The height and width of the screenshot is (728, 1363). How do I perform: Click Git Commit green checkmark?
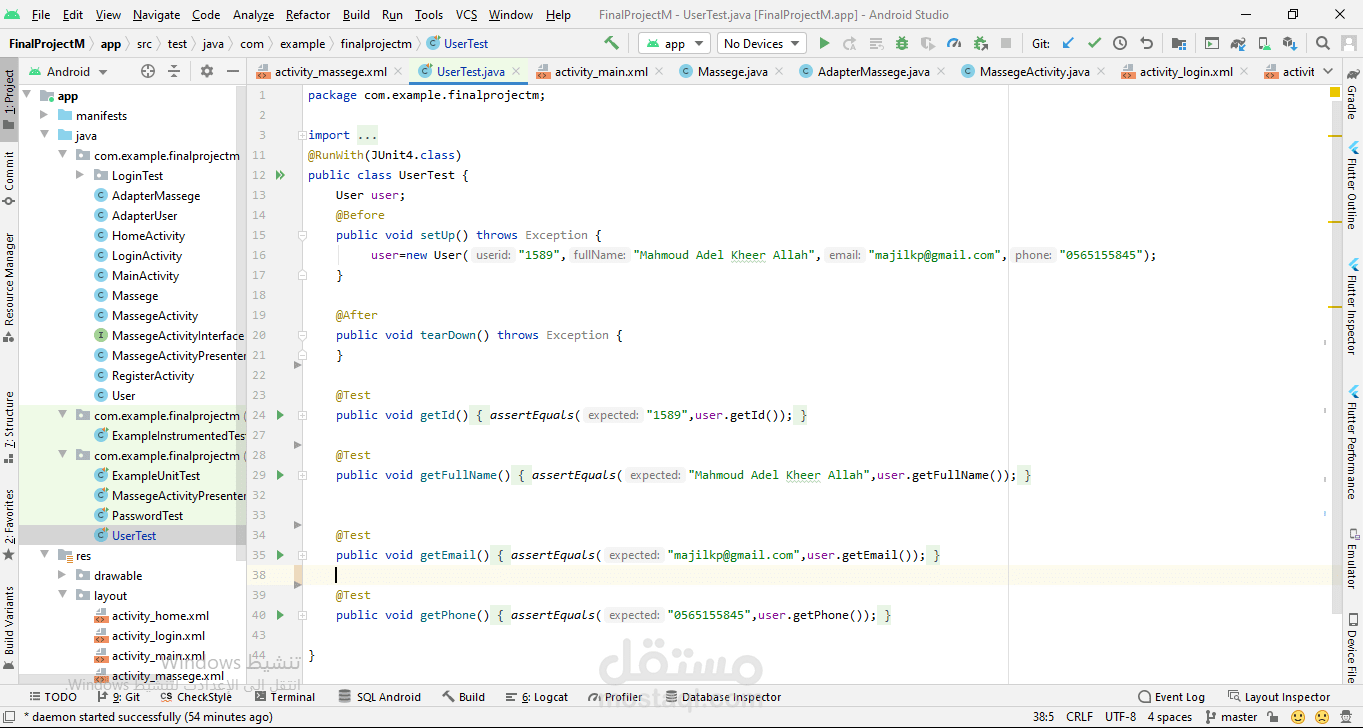pos(1094,43)
